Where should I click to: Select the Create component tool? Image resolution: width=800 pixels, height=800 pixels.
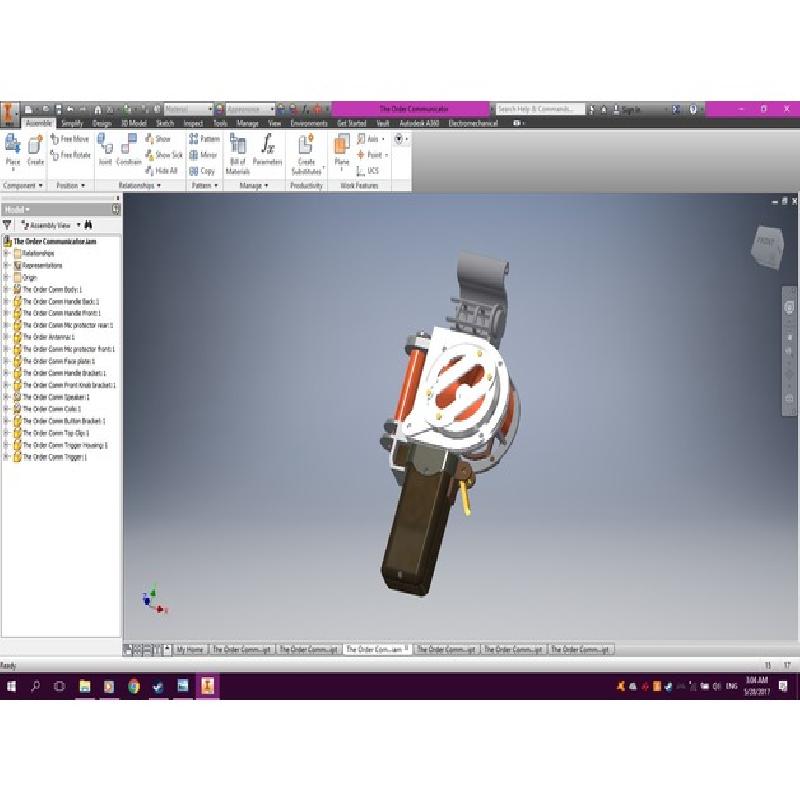click(35, 151)
